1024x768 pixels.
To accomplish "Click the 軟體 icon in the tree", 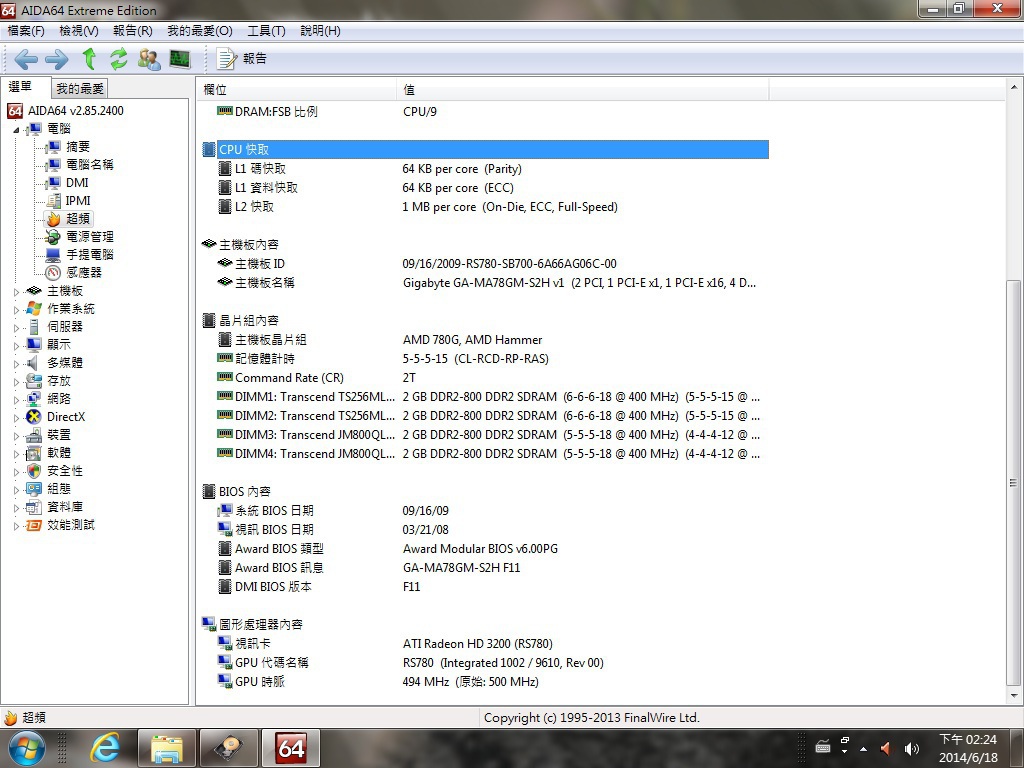I will pos(34,453).
